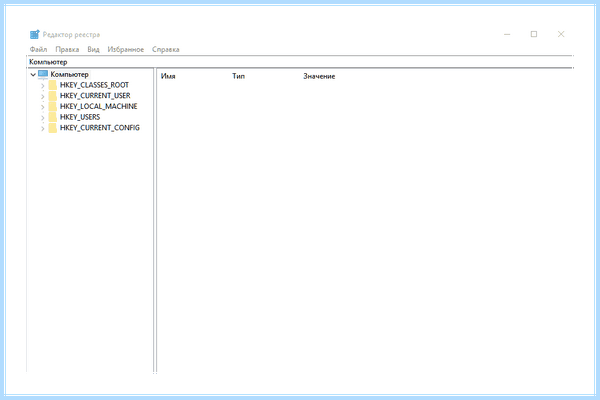The image size is (600, 400).
Task: Expand the HKEY_CLASSES_ROOT key
Action: click(x=43, y=86)
